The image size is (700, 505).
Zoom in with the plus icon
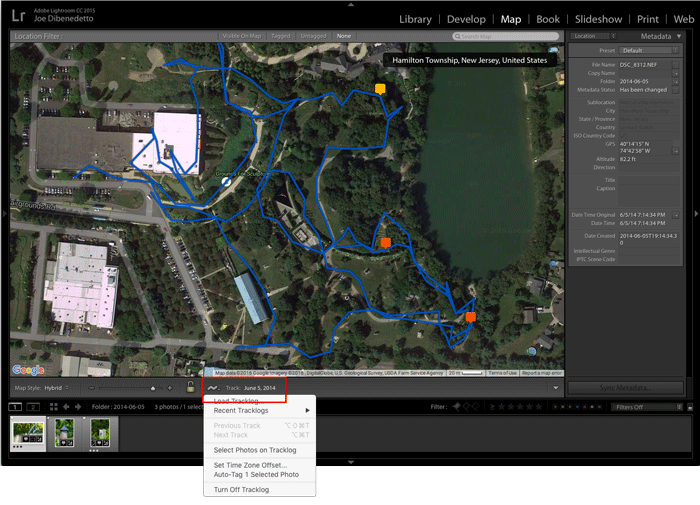tap(170, 388)
